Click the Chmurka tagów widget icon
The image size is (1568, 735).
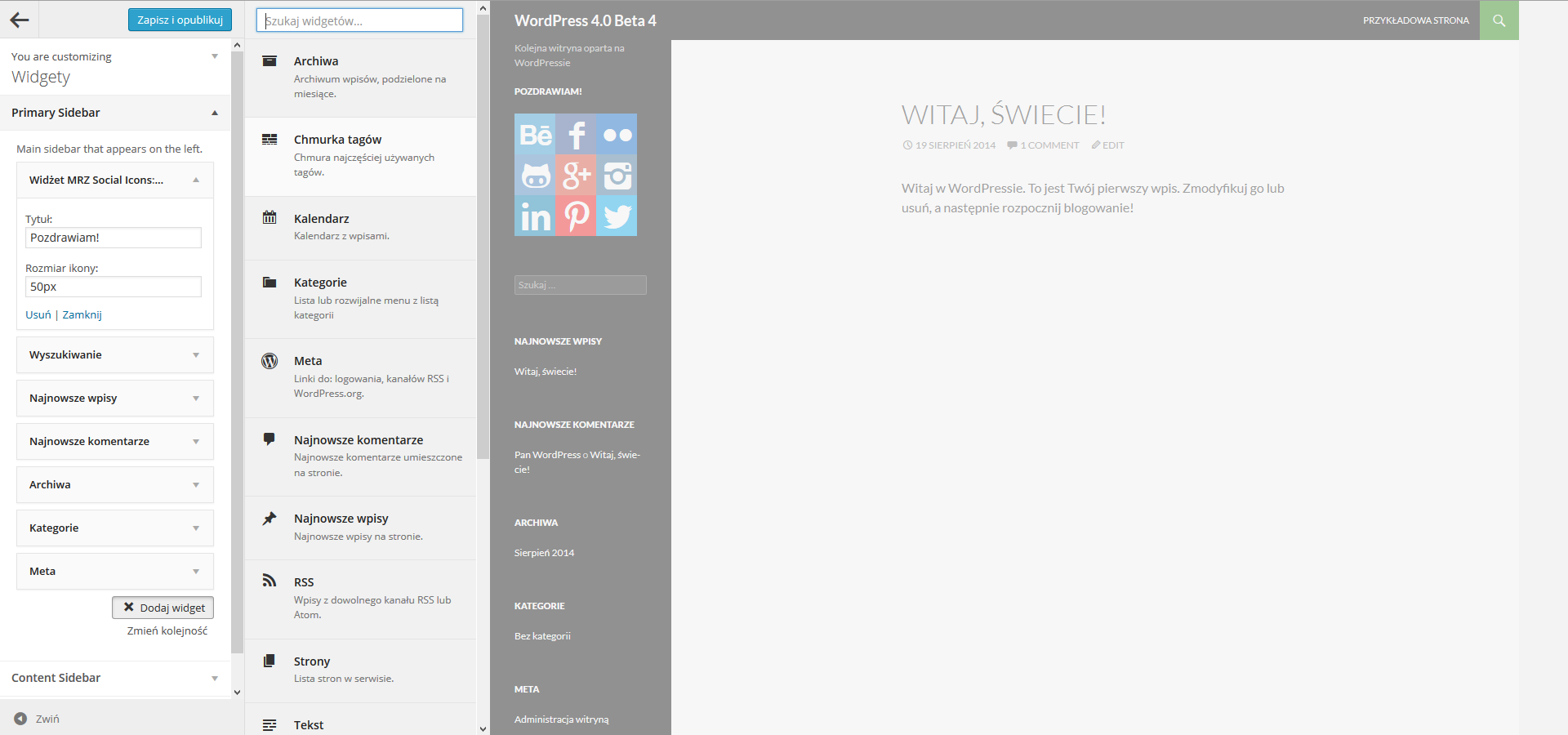[269, 140]
